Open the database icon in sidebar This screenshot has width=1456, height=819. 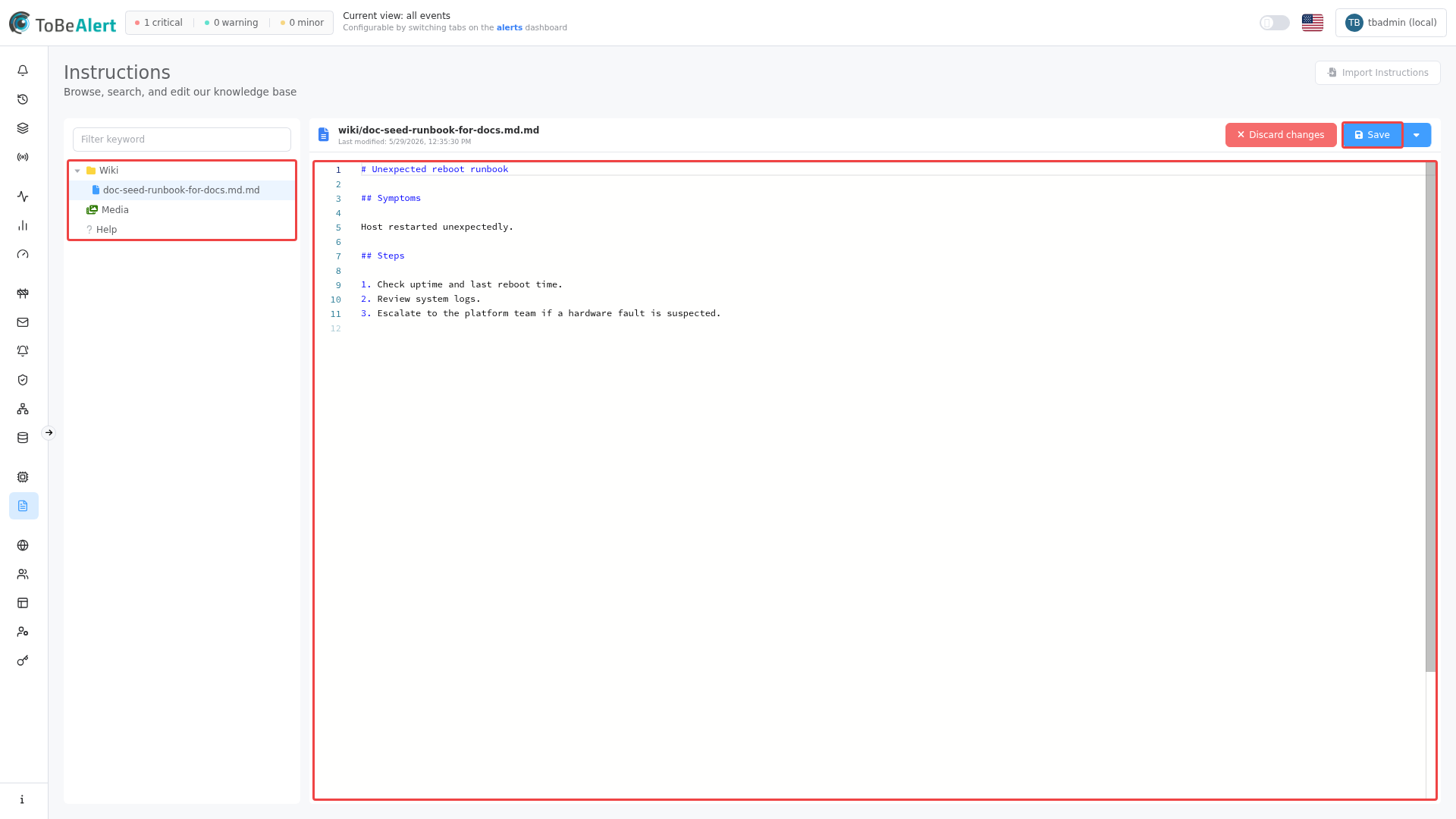23,438
